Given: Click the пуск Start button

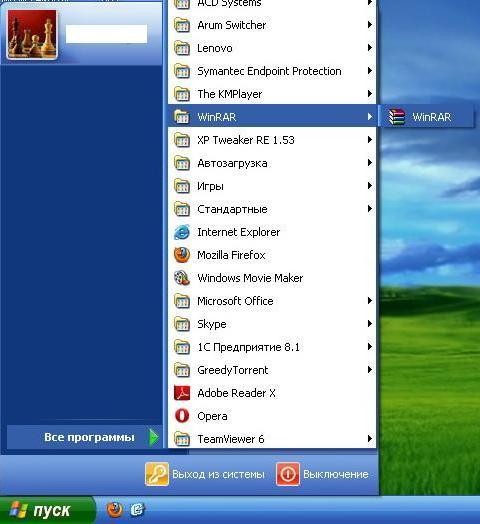Looking at the screenshot, I should click(x=47, y=511).
